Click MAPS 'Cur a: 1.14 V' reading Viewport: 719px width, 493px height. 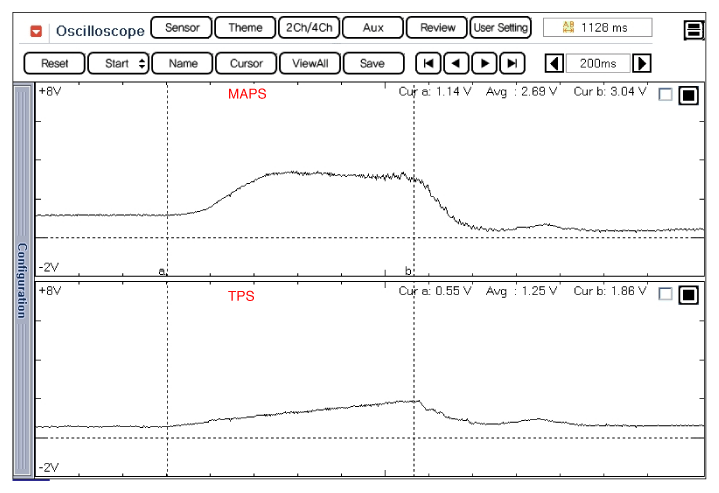[x=435, y=92]
